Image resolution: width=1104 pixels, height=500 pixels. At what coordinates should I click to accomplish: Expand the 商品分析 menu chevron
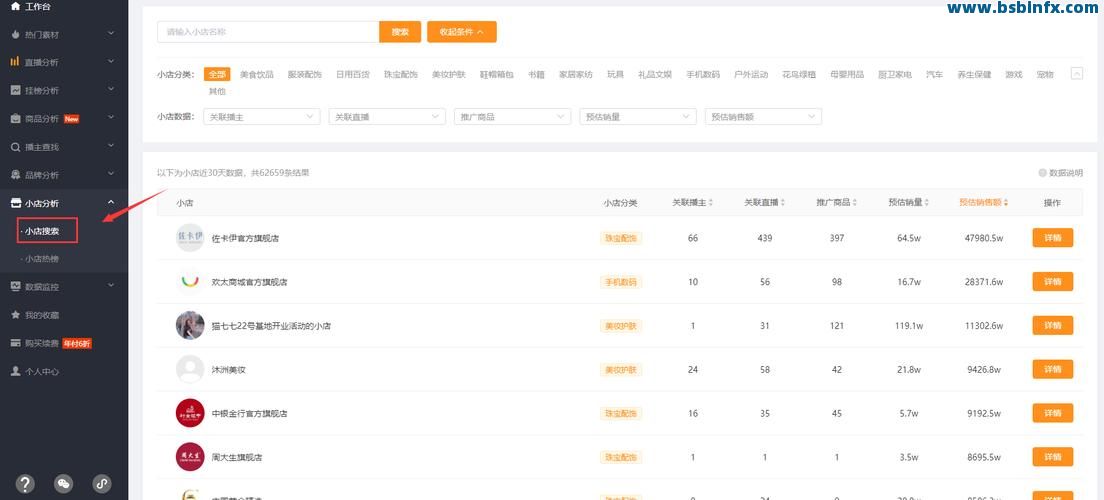click(111, 118)
